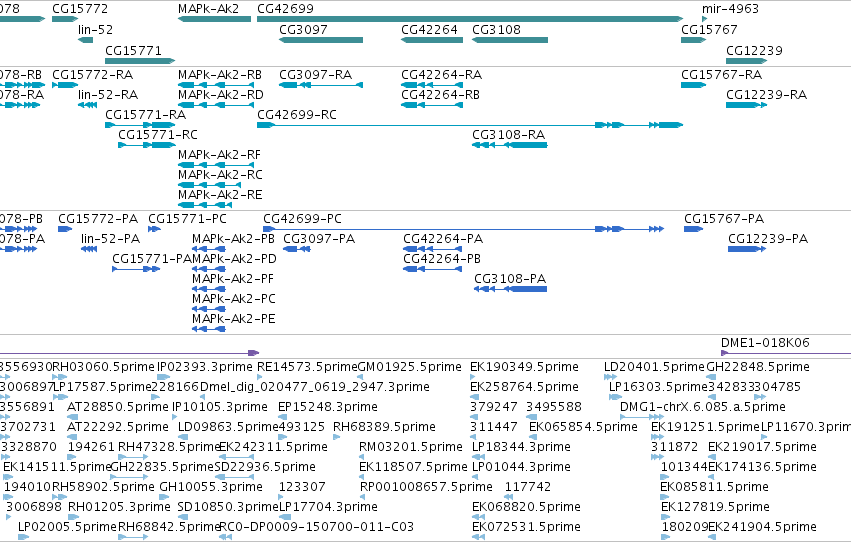Screen dimensions: 851x542
Task: Click EST RP001008657.5prime
Action: 364,498
